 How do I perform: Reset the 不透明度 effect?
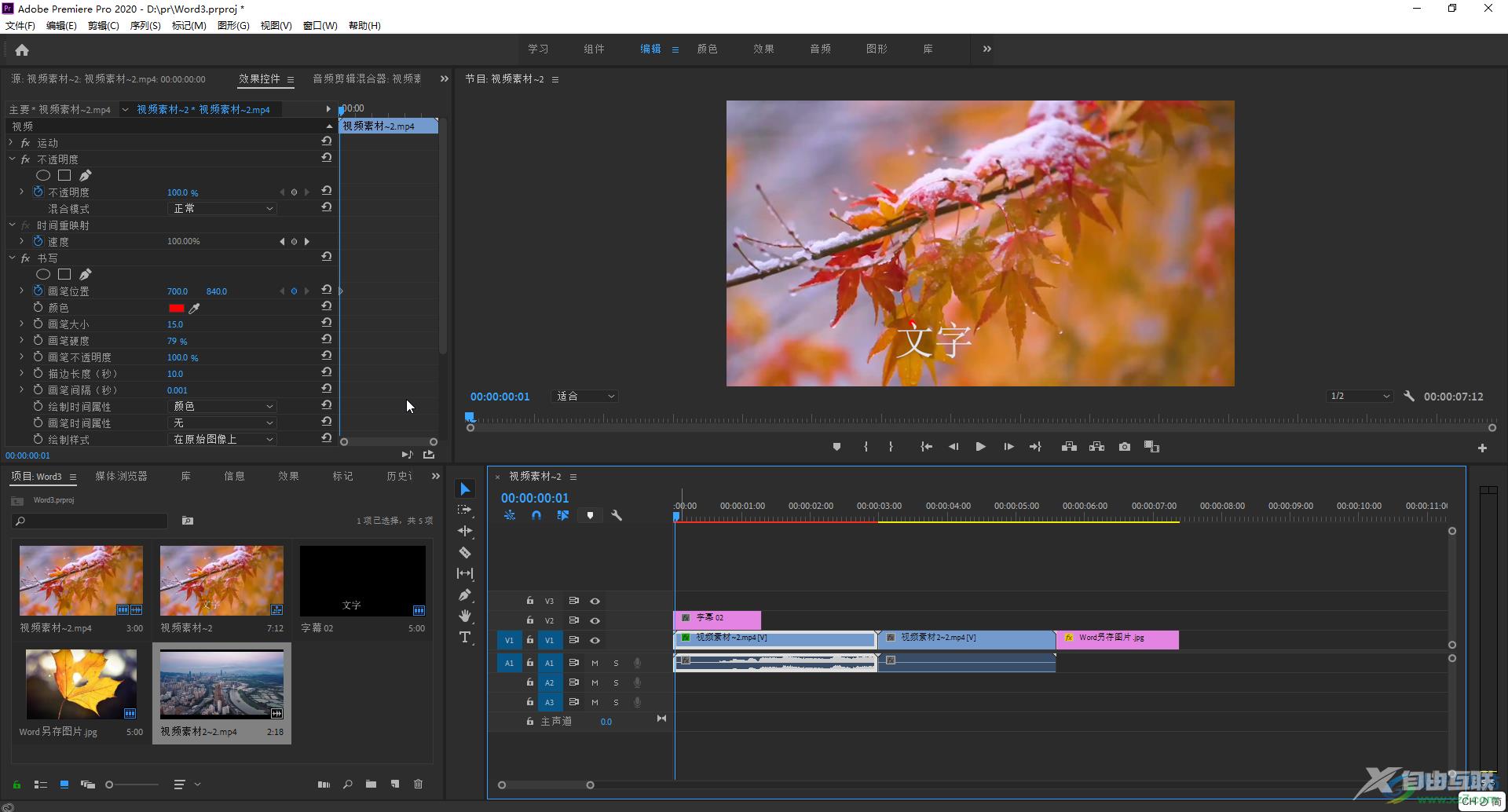pyautogui.click(x=327, y=158)
